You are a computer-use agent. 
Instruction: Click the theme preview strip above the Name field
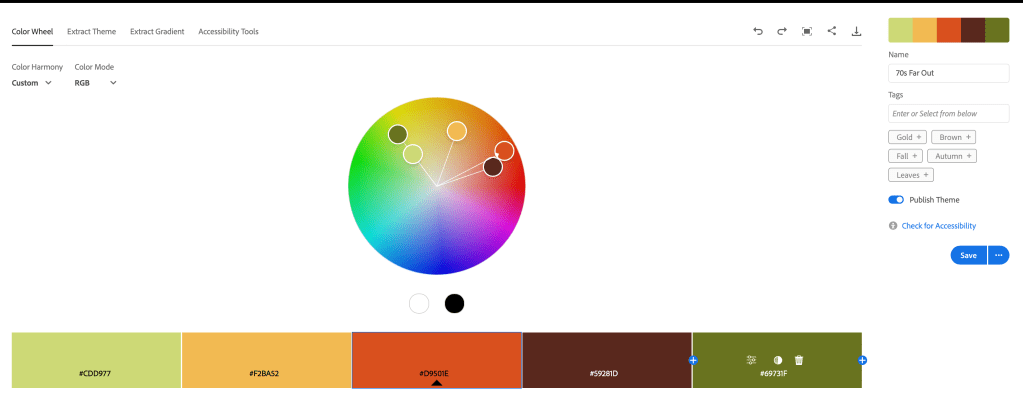click(x=949, y=30)
